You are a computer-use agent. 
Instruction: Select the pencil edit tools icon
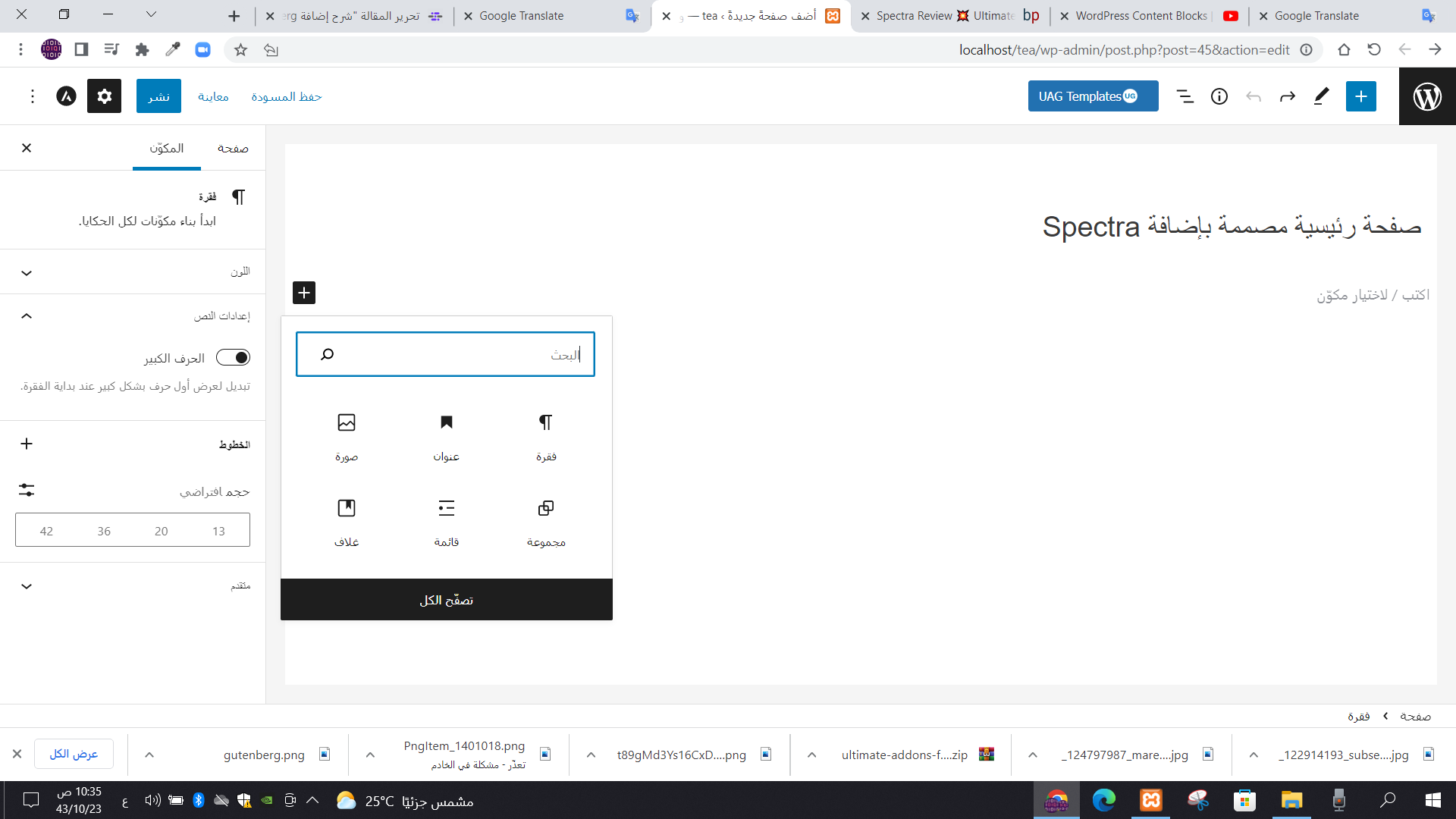click(1321, 96)
